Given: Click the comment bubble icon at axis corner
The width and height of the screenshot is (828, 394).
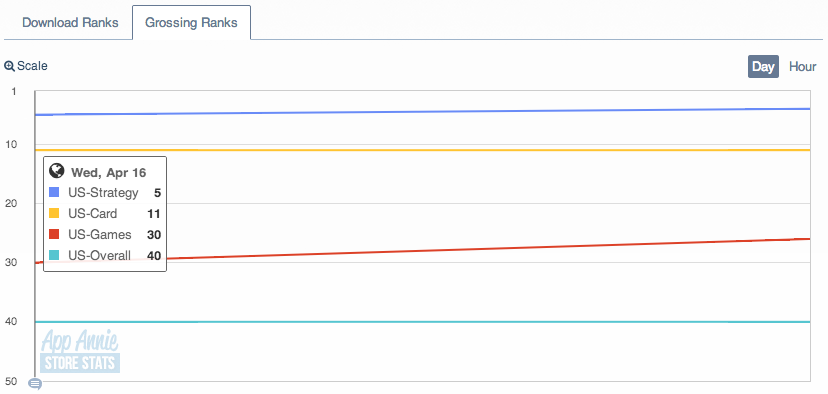Looking at the screenshot, I should tap(35, 384).
